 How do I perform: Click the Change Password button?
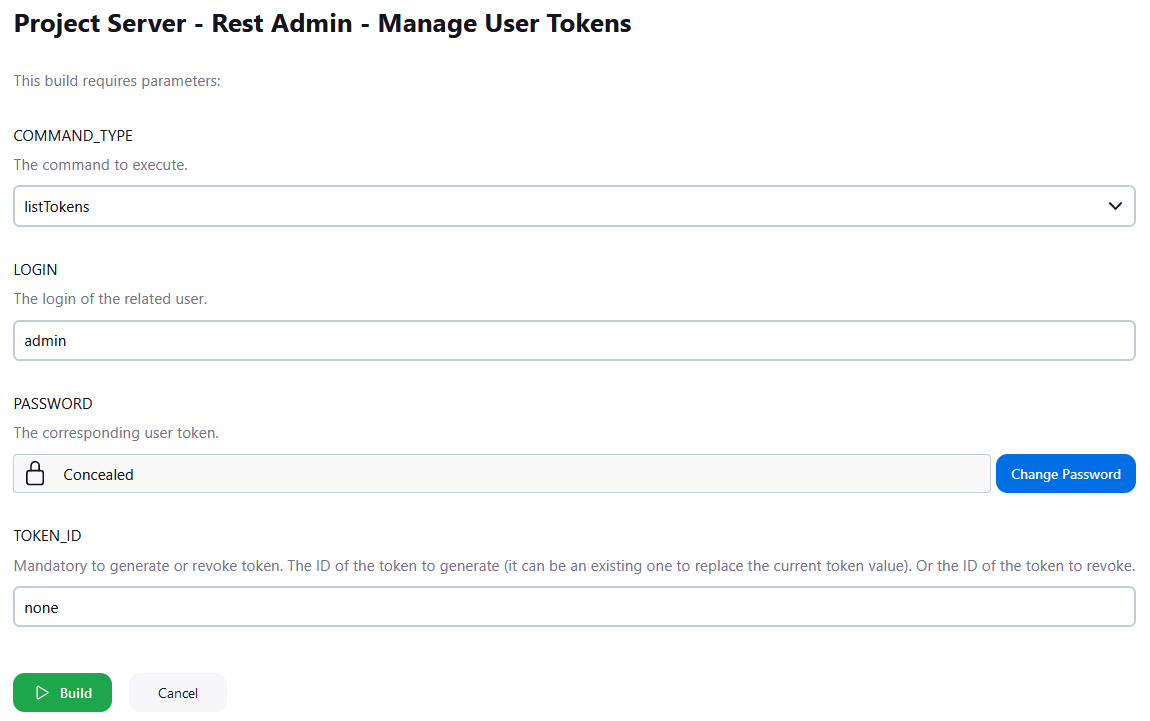point(1065,473)
